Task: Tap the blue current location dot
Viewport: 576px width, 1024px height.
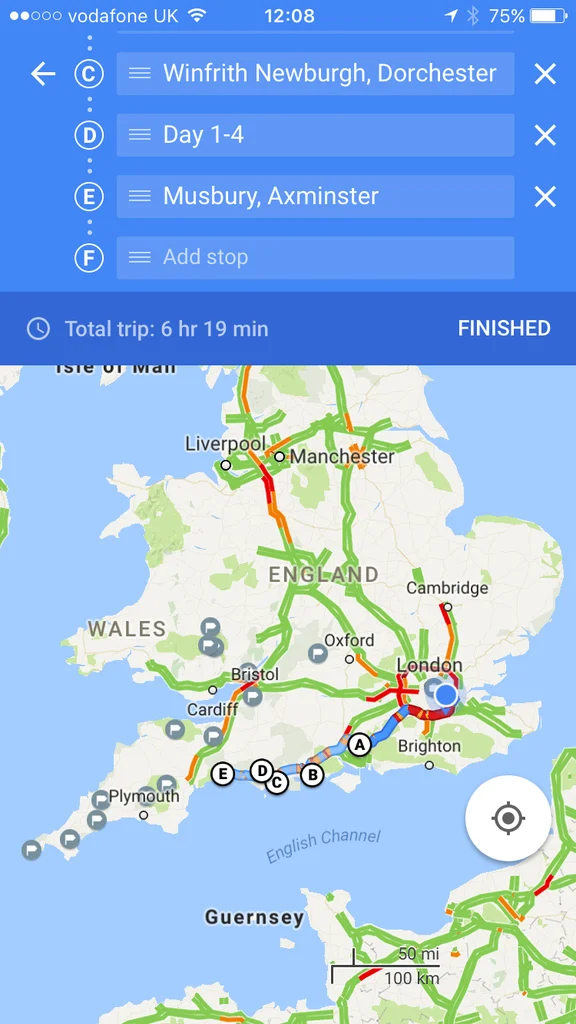Action: click(446, 694)
